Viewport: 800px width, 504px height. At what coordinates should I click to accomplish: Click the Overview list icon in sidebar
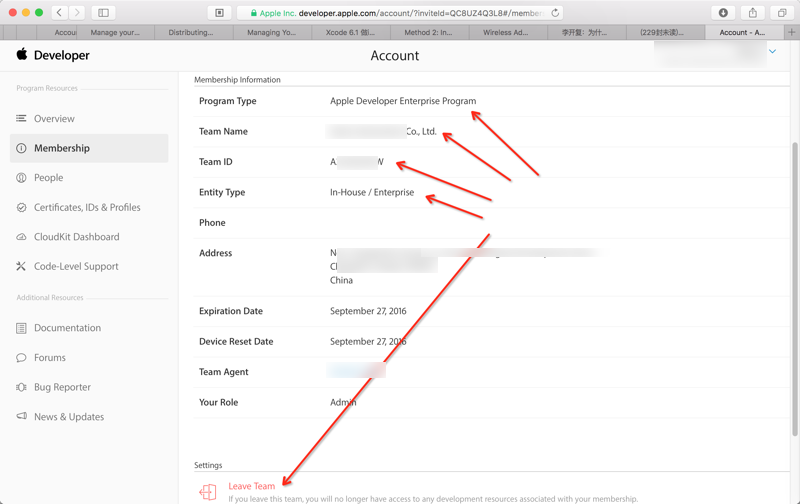coord(21,118)
